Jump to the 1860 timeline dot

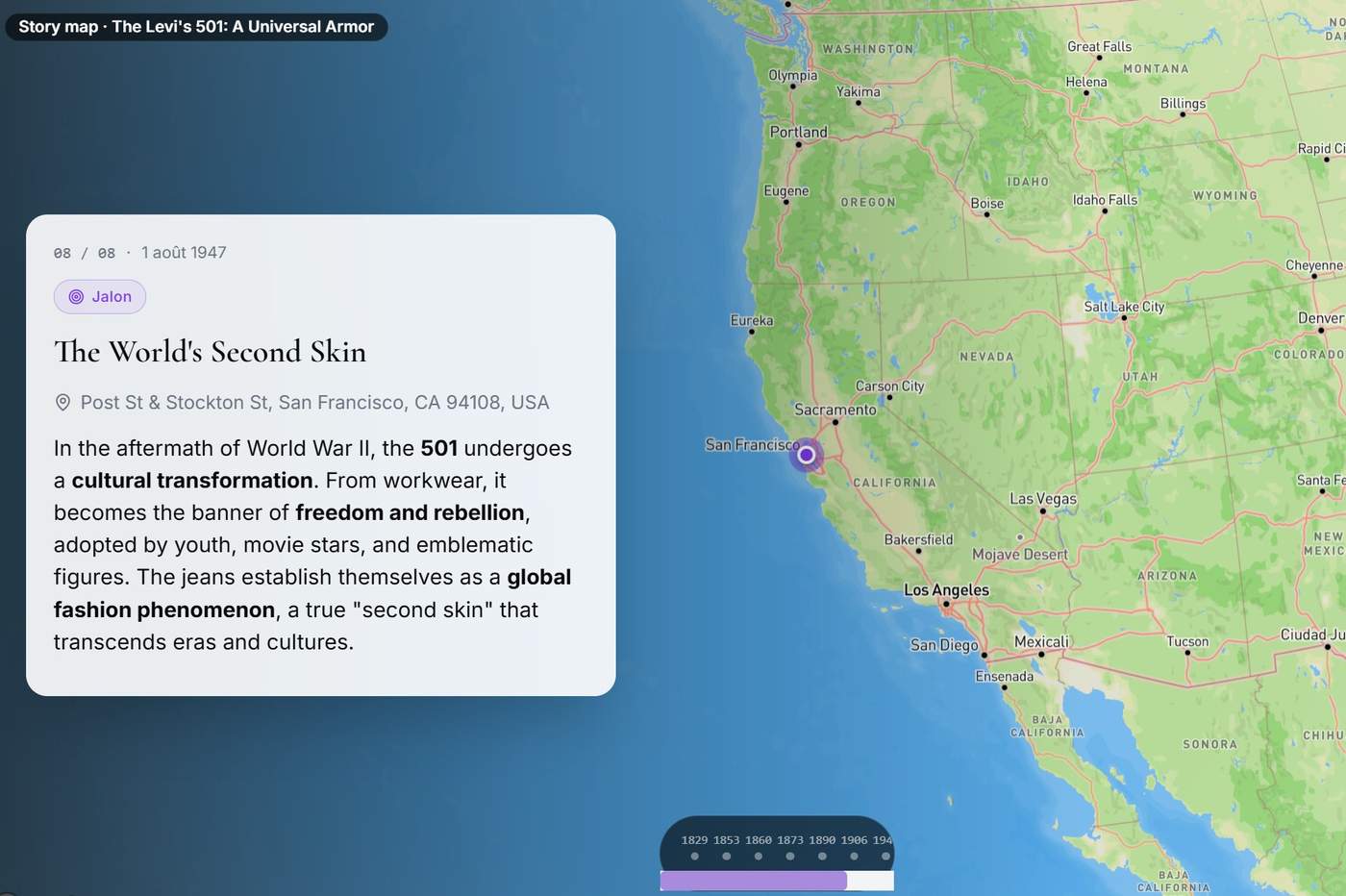click(x=758, y=856)
